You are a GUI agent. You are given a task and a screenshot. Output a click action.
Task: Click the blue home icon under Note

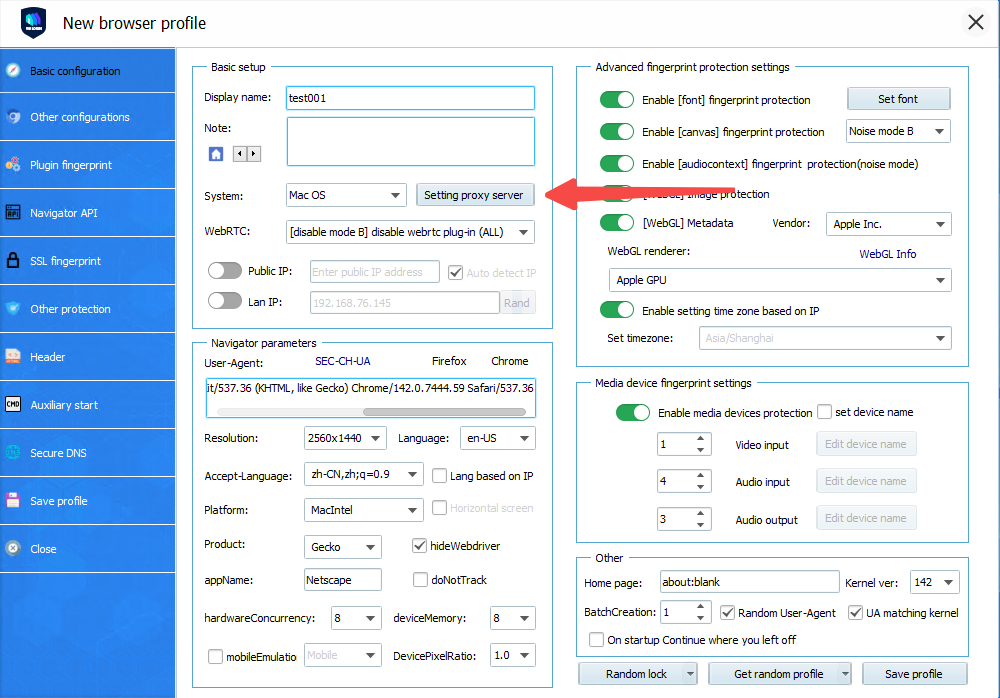pos(215,154)
